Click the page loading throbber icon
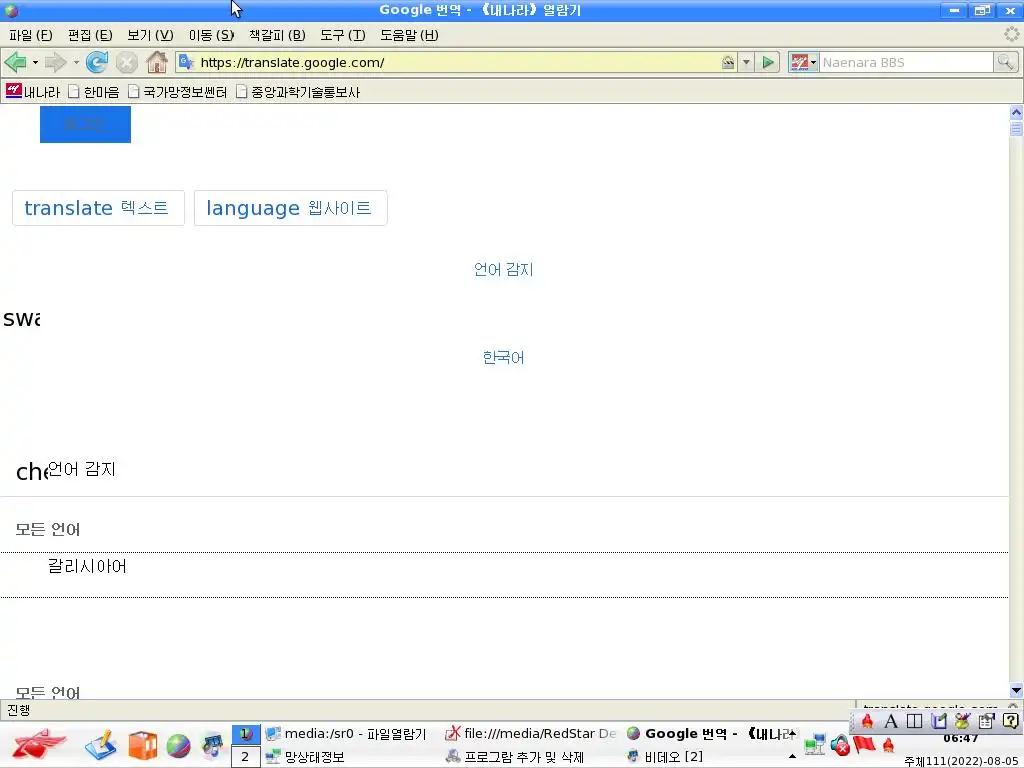Viewport: 1024px width, 768px height. pos(1012,35)
